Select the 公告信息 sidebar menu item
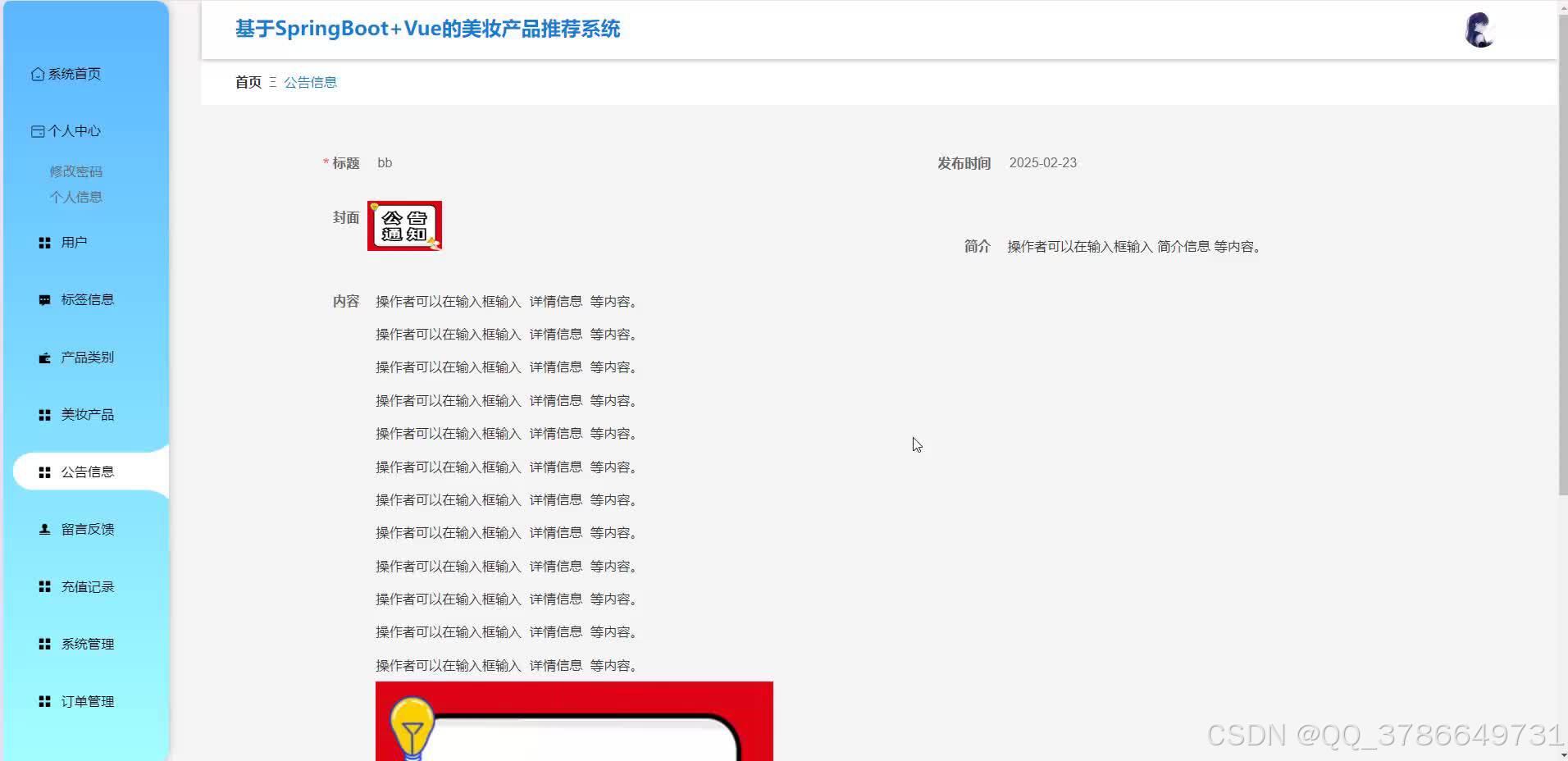Viewport: 1568px width, 761px height. coord(87,472)
